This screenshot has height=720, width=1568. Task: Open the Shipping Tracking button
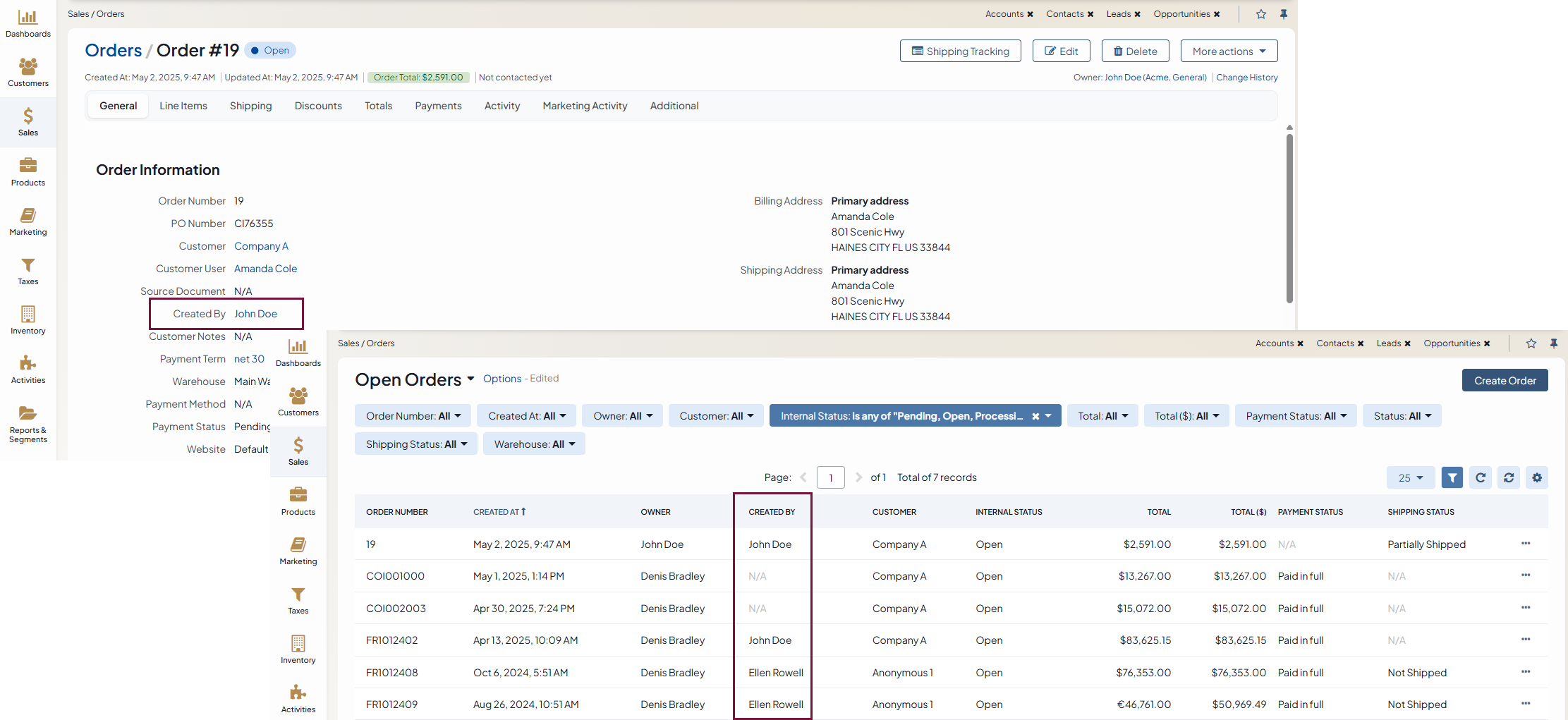point(959,51)
